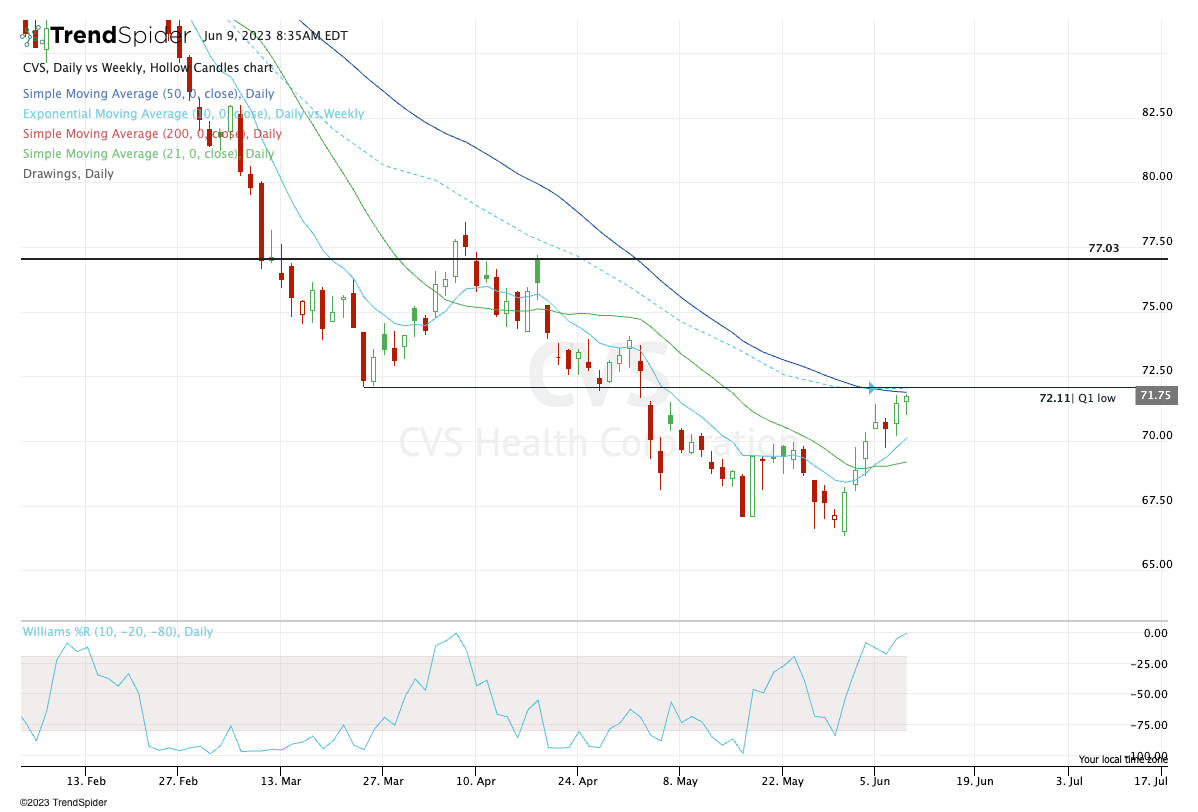Click the 10. Apr date label

(476, 781)
